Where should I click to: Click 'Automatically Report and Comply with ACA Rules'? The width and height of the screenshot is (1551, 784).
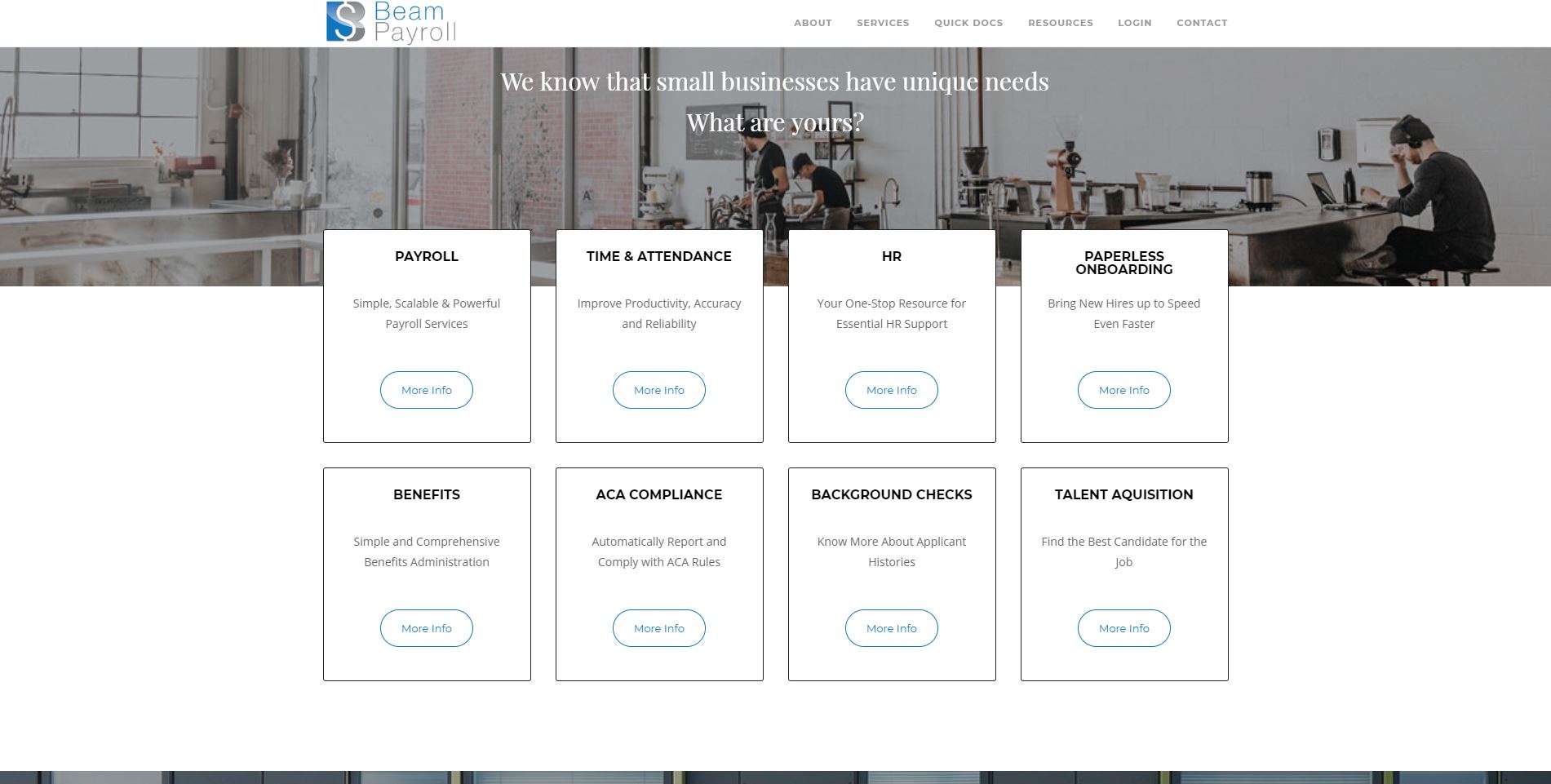point(659,551)
